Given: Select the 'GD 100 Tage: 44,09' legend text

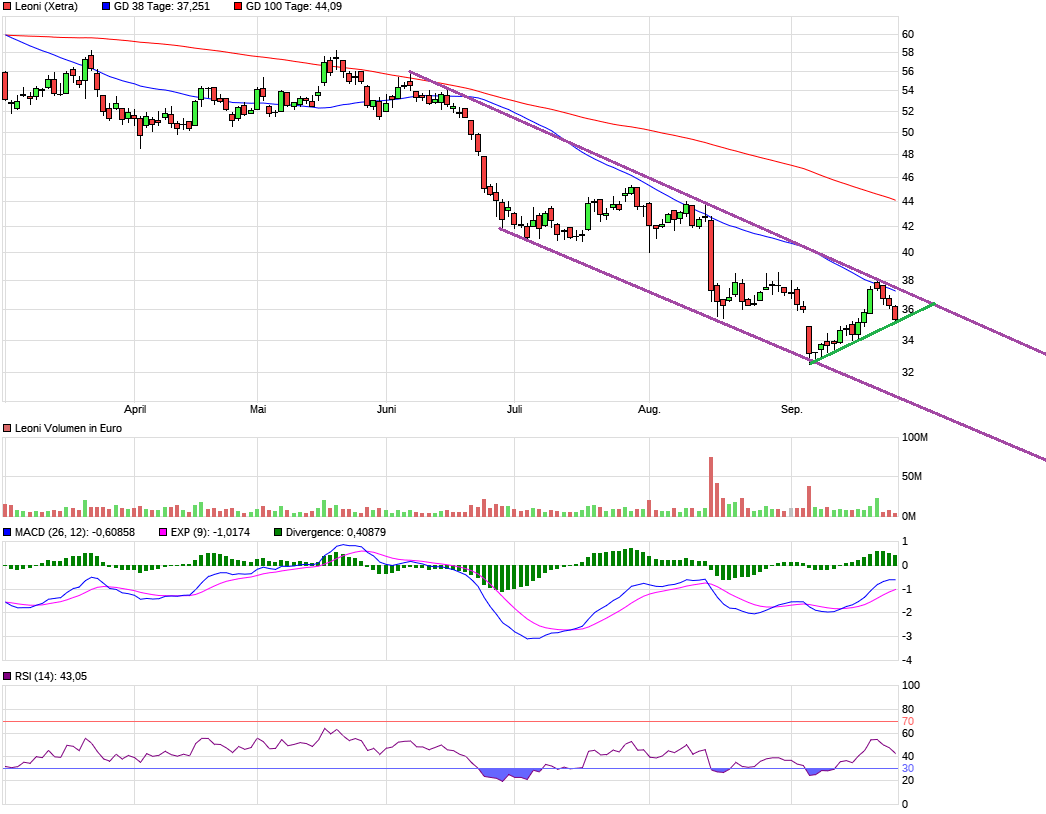Looking at the screenshot, I should 294,7.
